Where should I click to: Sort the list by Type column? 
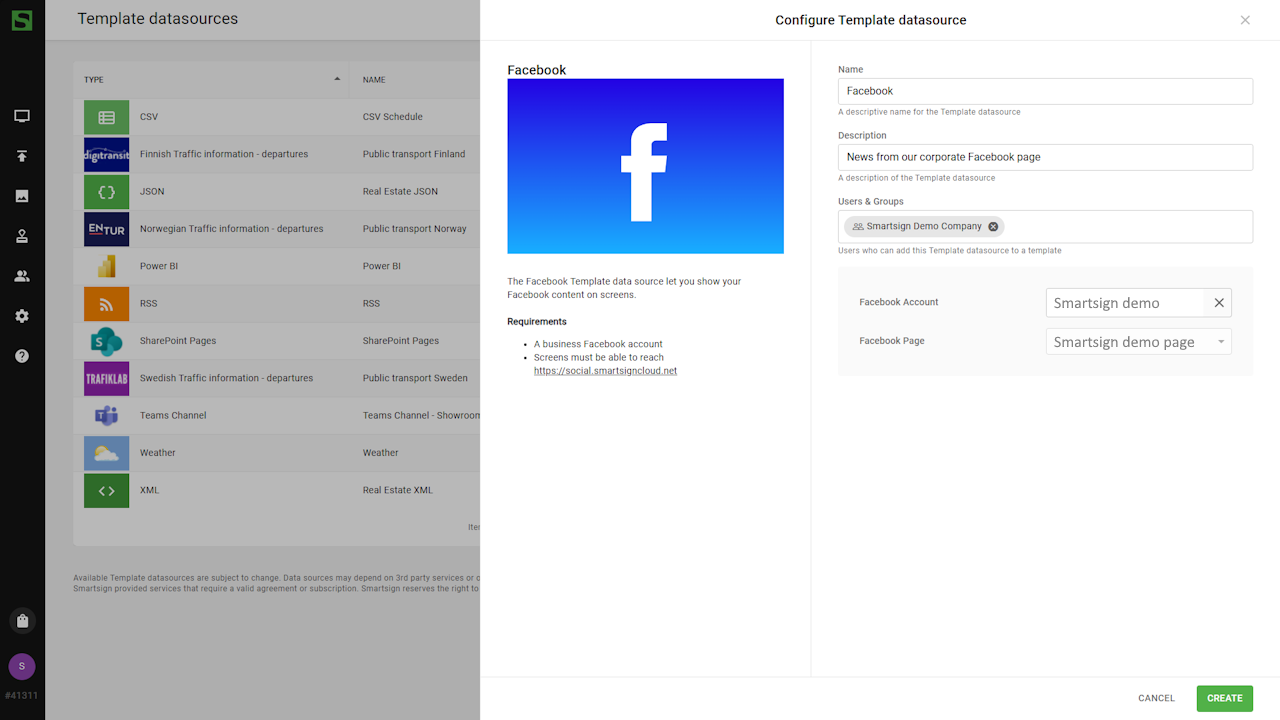click(x=210, y=80)
